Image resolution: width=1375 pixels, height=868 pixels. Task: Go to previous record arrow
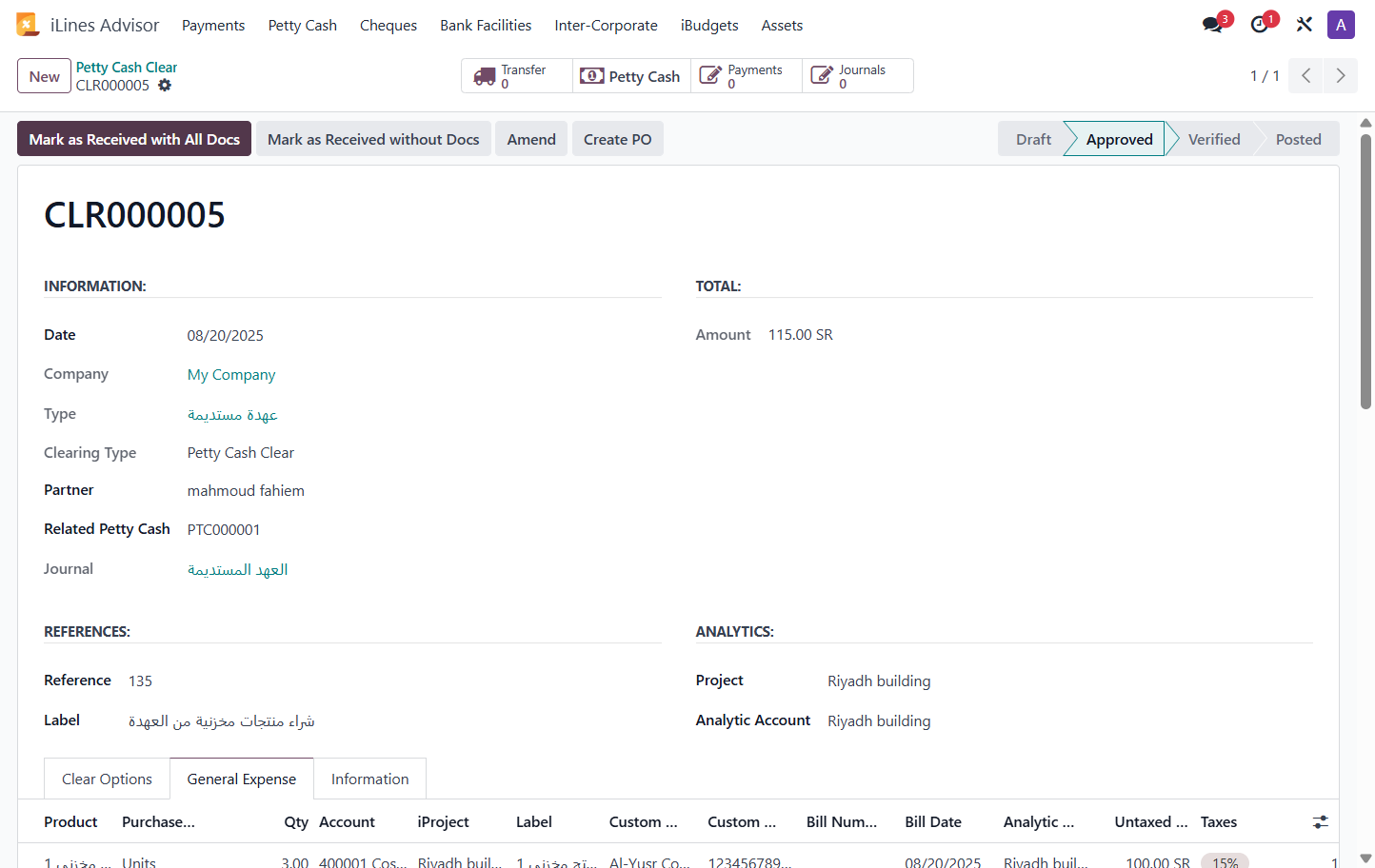click(1306, 76)
